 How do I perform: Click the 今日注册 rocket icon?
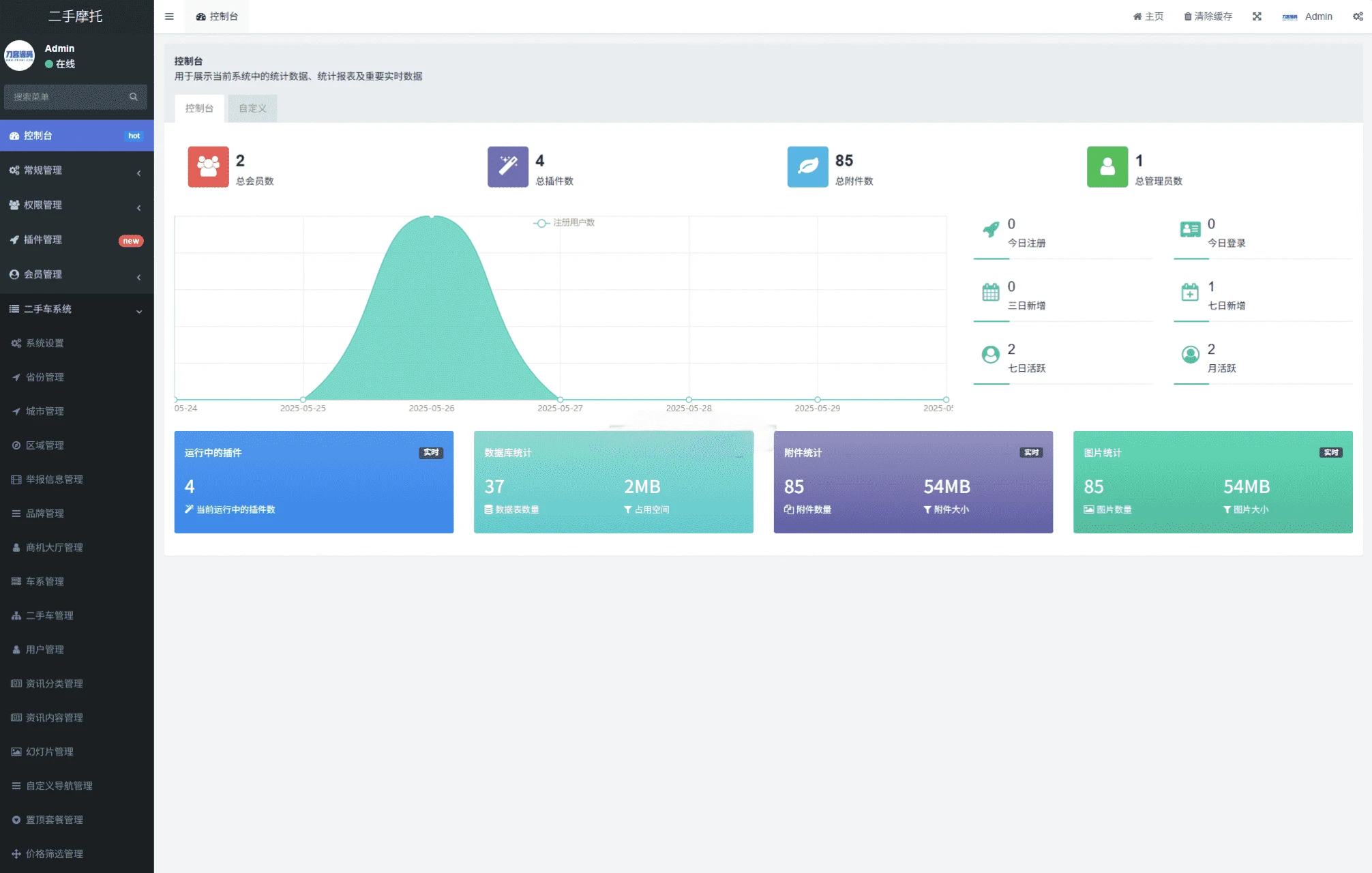tap(991, 229)
